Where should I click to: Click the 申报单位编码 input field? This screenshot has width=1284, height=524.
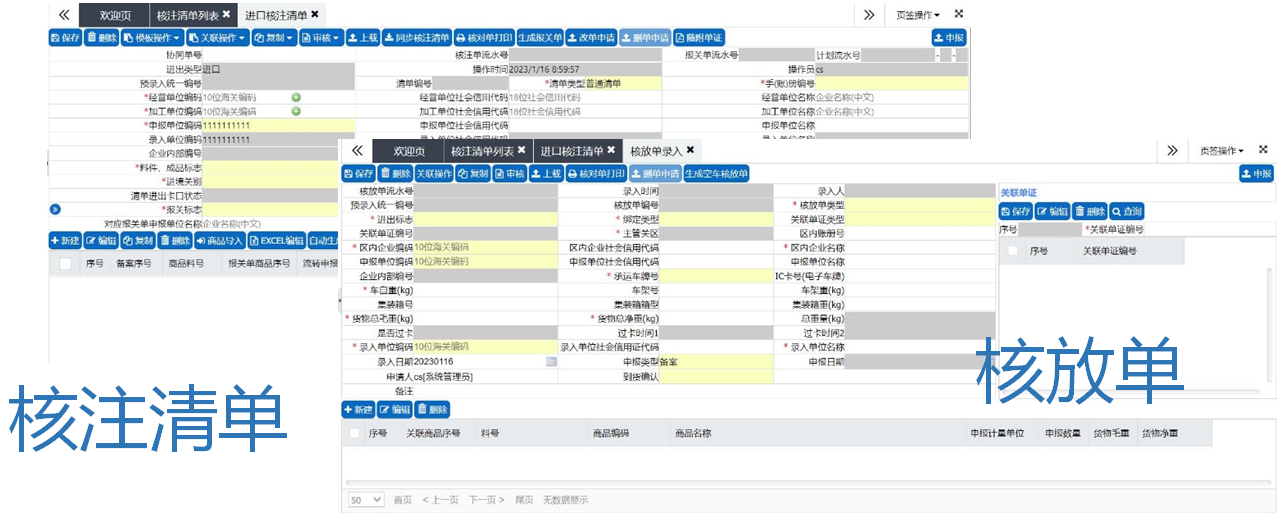tap(278, 126)
